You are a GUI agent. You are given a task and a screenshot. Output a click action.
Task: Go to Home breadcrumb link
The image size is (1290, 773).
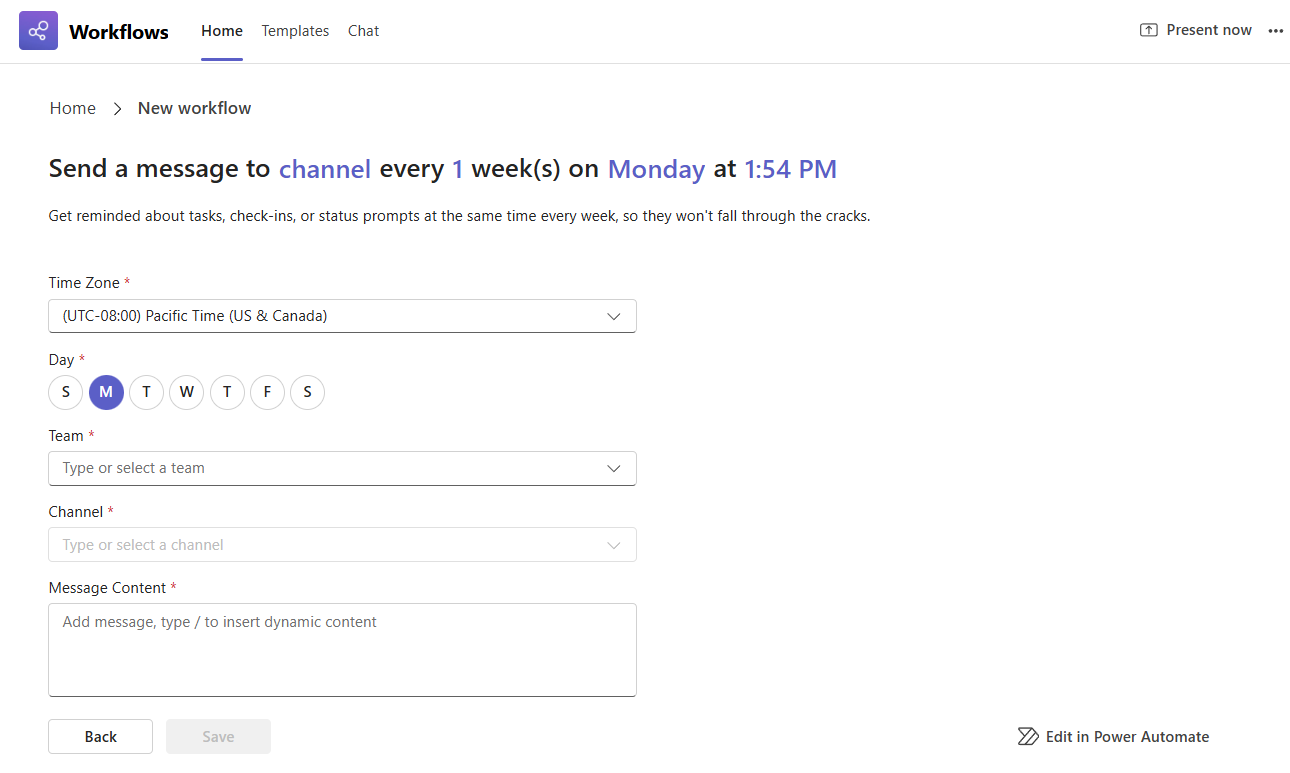pos(73,108)
